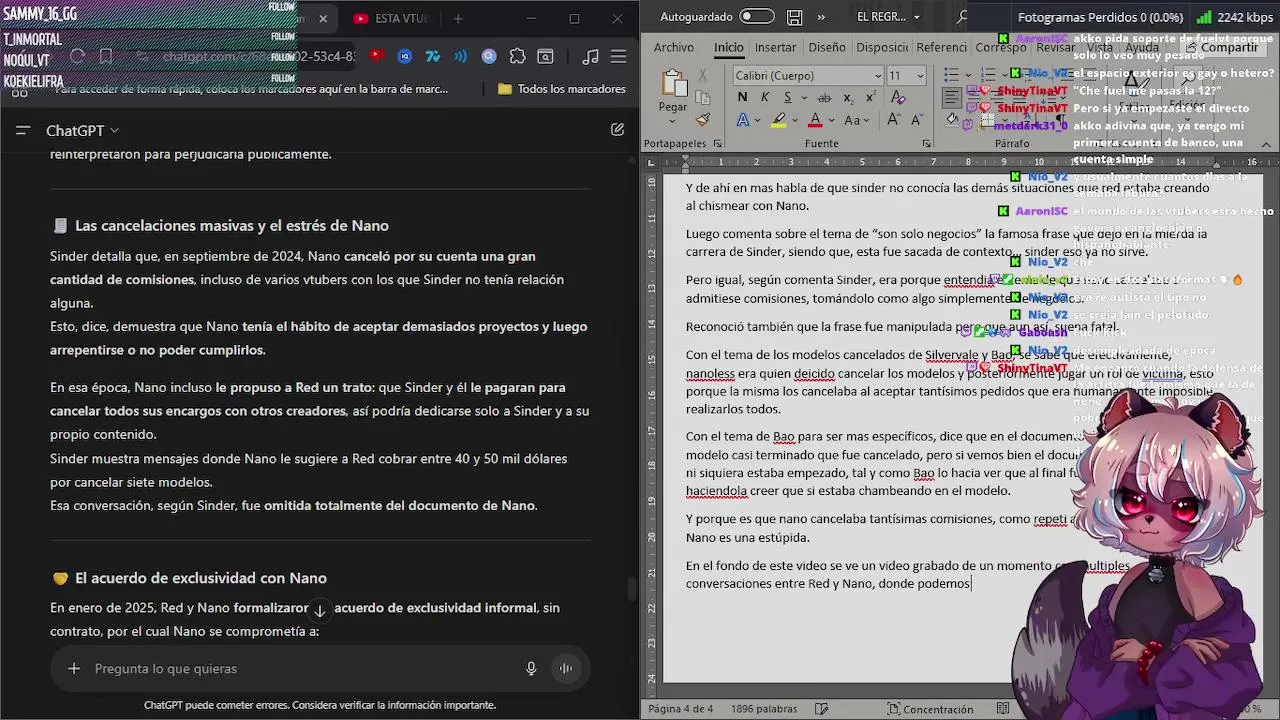Open the browser extensions puzzle icon
The height and width of the screenshot is (720, 1280).
tap(517, 57)
